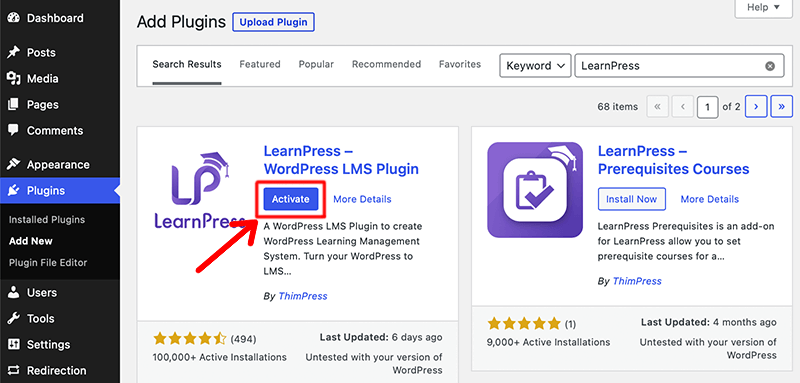Open Installed Plugins submenu item
Viewport: 800px width, 383px height.
click(x=47, y=220)
